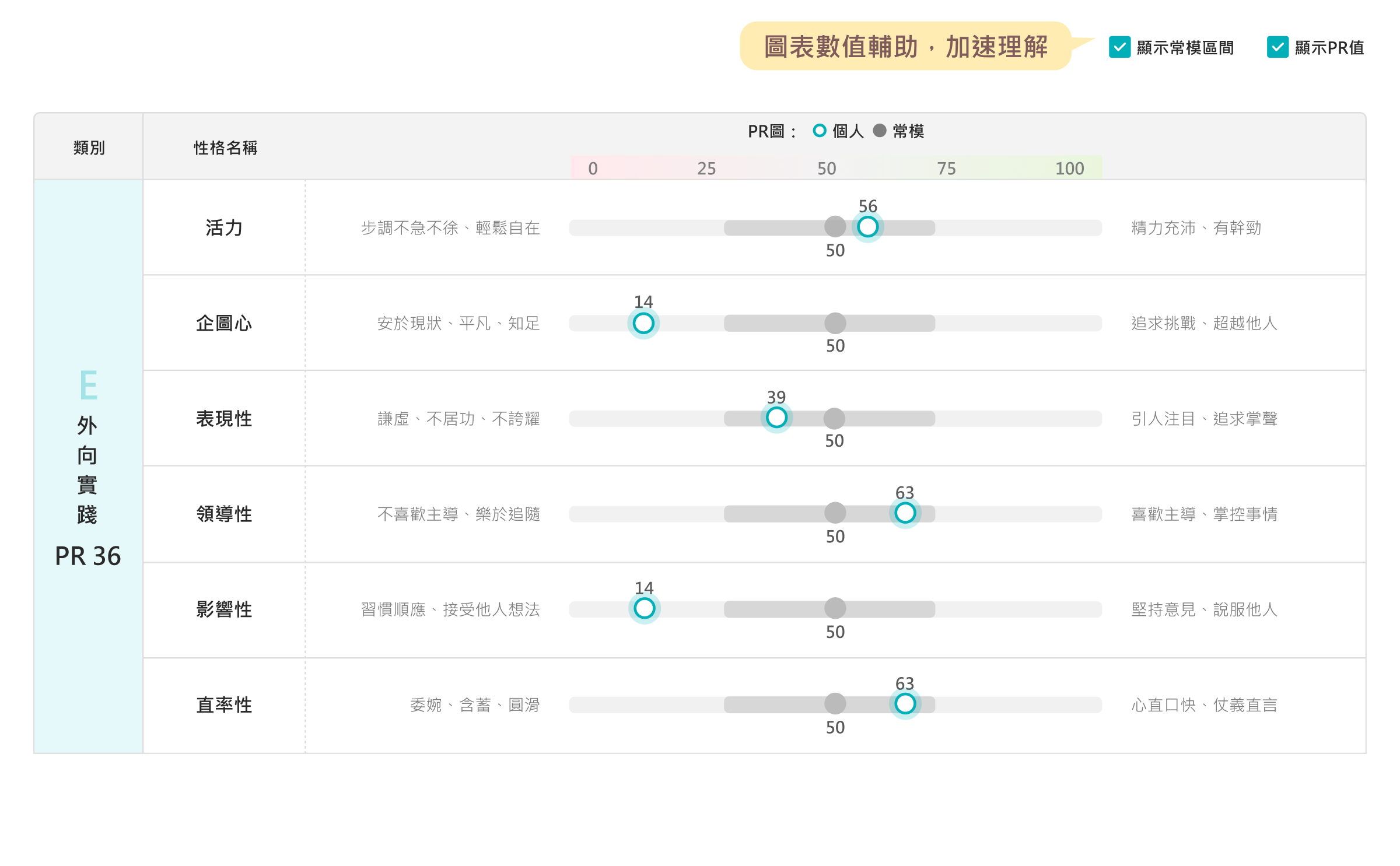This screenshot has height=866, width=1400.
Task: Click the 100 mark on PR scale
Action: tap(1069, 169)
